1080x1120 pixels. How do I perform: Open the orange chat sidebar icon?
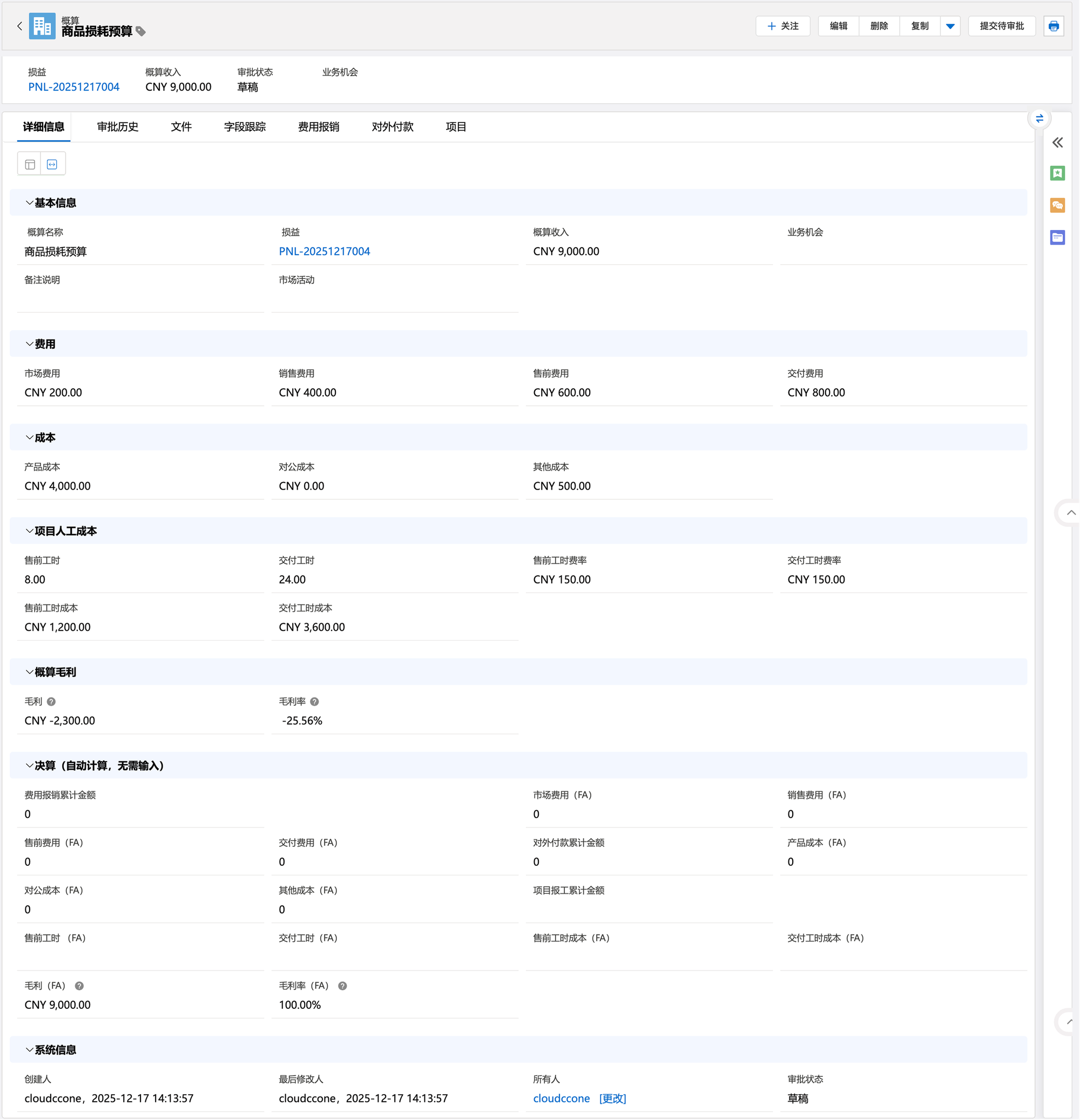(x=1057, y=206)
